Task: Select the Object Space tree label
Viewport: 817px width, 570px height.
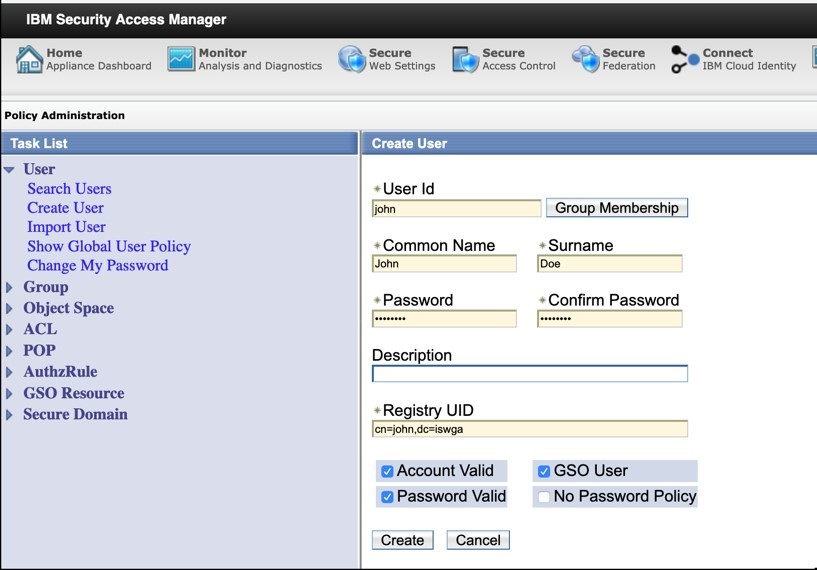Action: click(68, 308)
